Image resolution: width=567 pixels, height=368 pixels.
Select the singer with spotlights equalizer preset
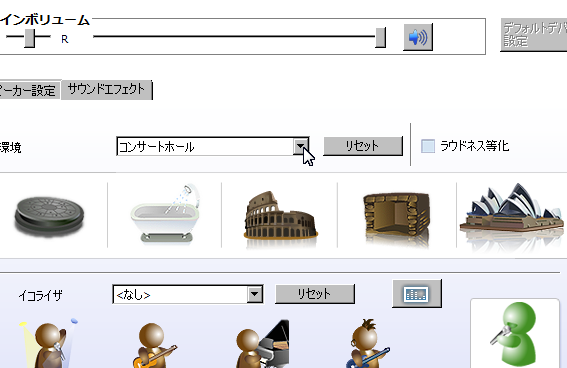click(49, 343)
